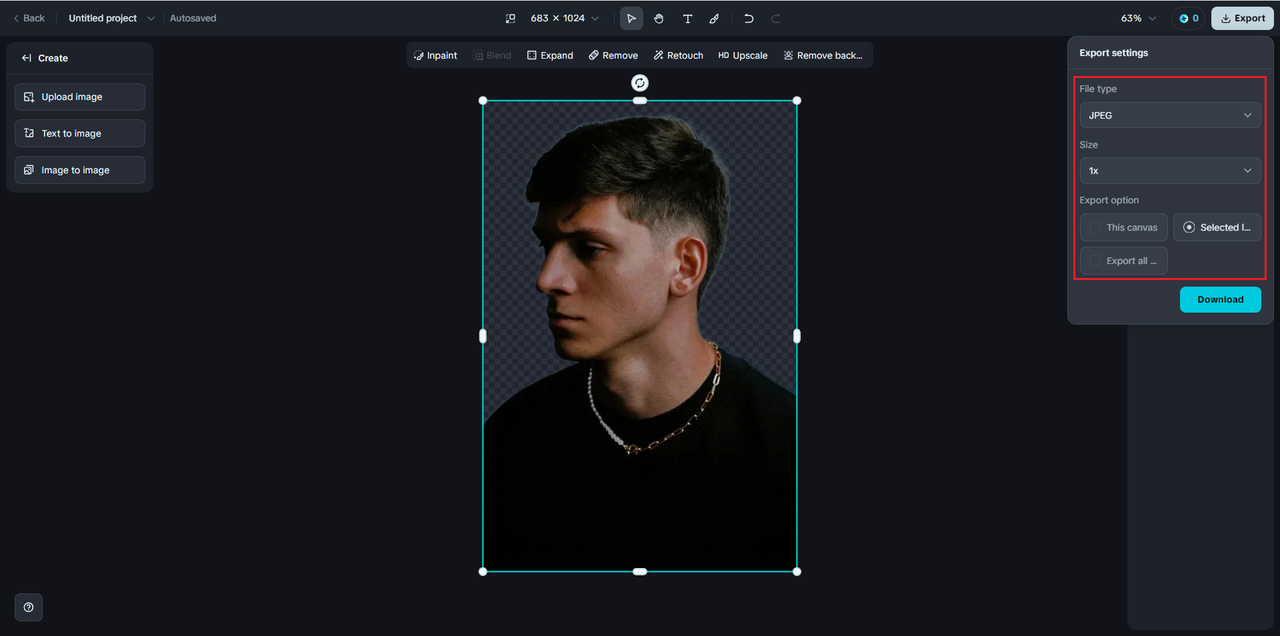
Task: Select the Hand pan tool
Action: point(659,18)
